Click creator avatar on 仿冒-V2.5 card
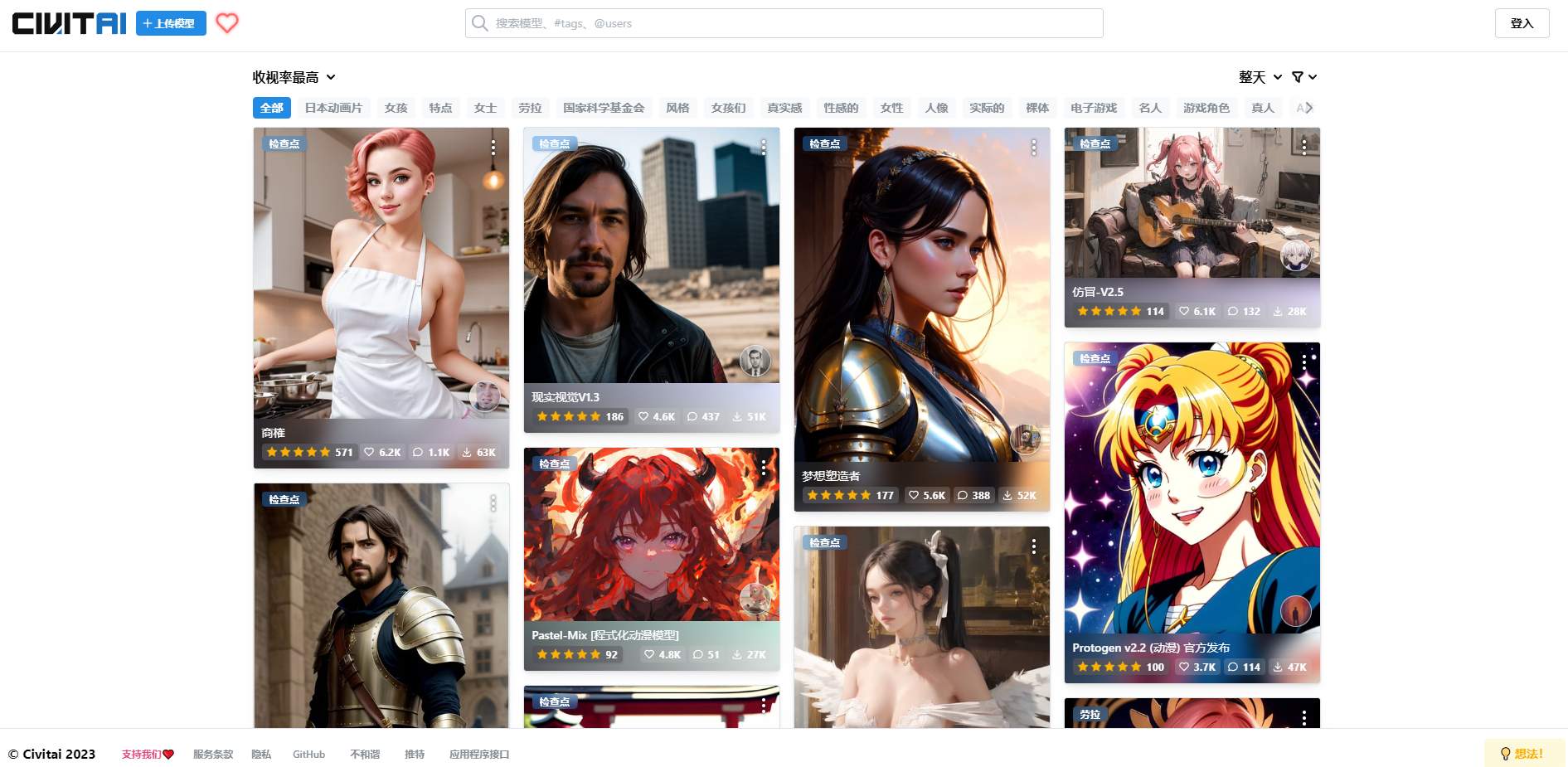The height and width of the screenshot is (767, 1568). (1295, 255)
